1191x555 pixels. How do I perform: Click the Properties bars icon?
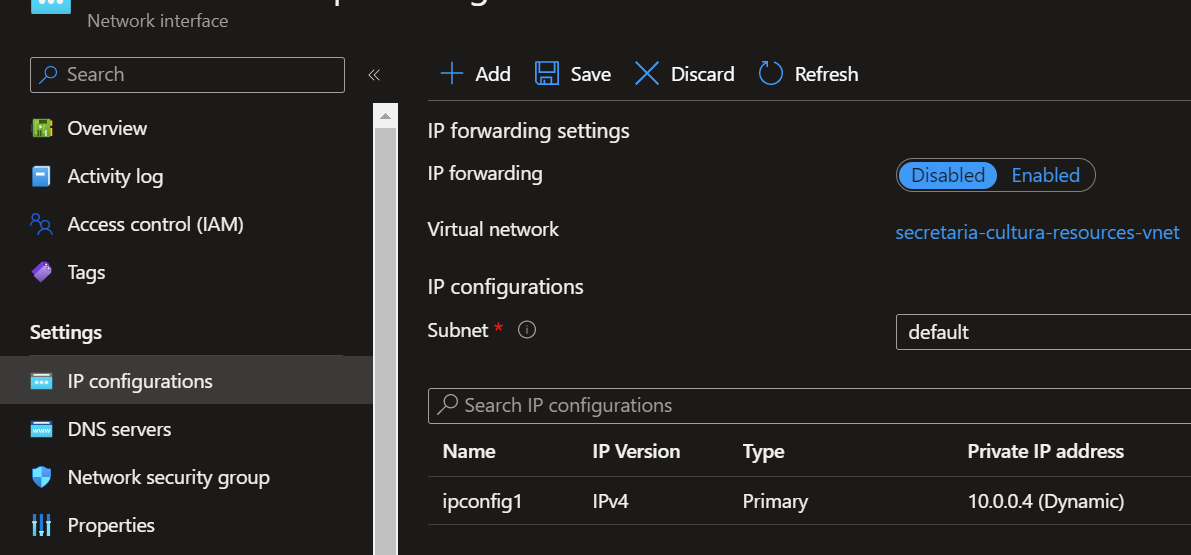[x=41, y=525]
